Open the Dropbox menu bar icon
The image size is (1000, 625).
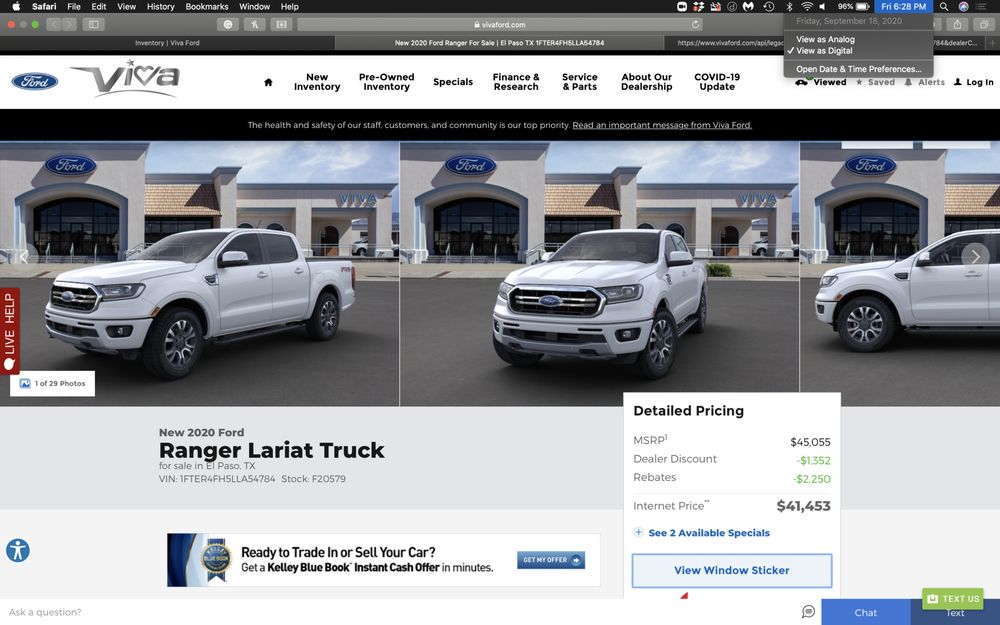click(x=698, y=6)
